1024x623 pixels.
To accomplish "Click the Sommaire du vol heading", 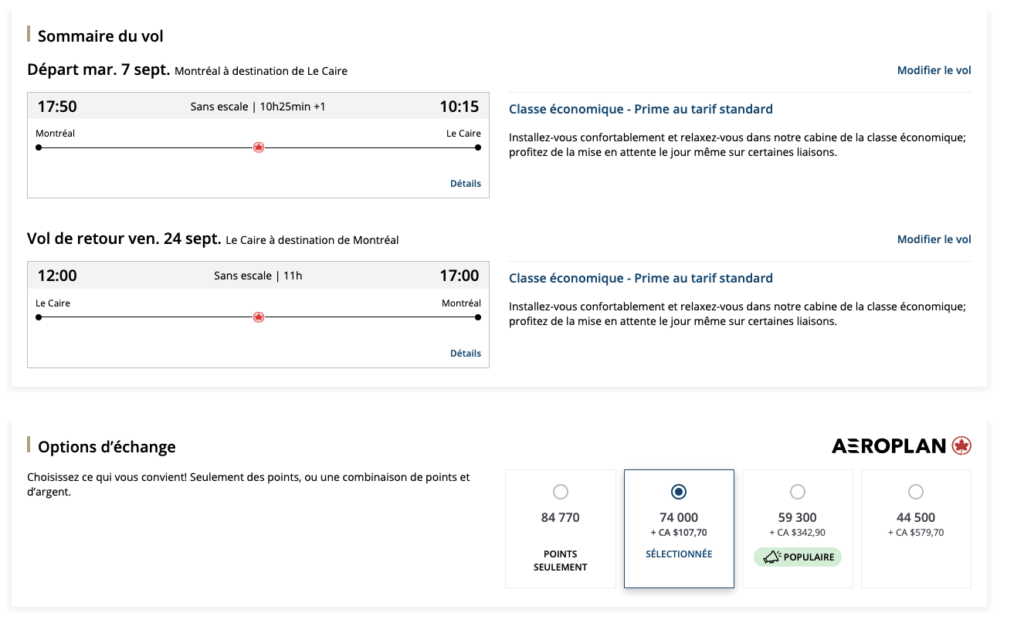I will 101,35.
